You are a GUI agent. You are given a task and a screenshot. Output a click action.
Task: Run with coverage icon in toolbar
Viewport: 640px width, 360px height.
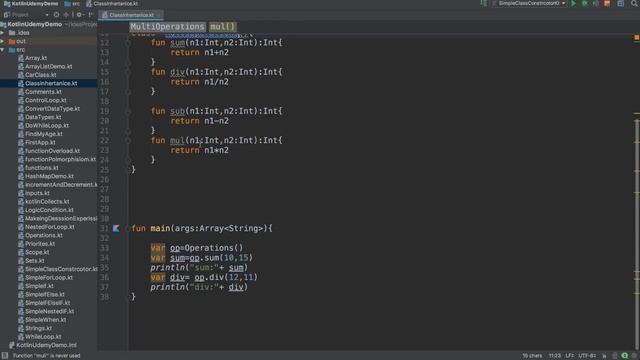coord(596,4)
